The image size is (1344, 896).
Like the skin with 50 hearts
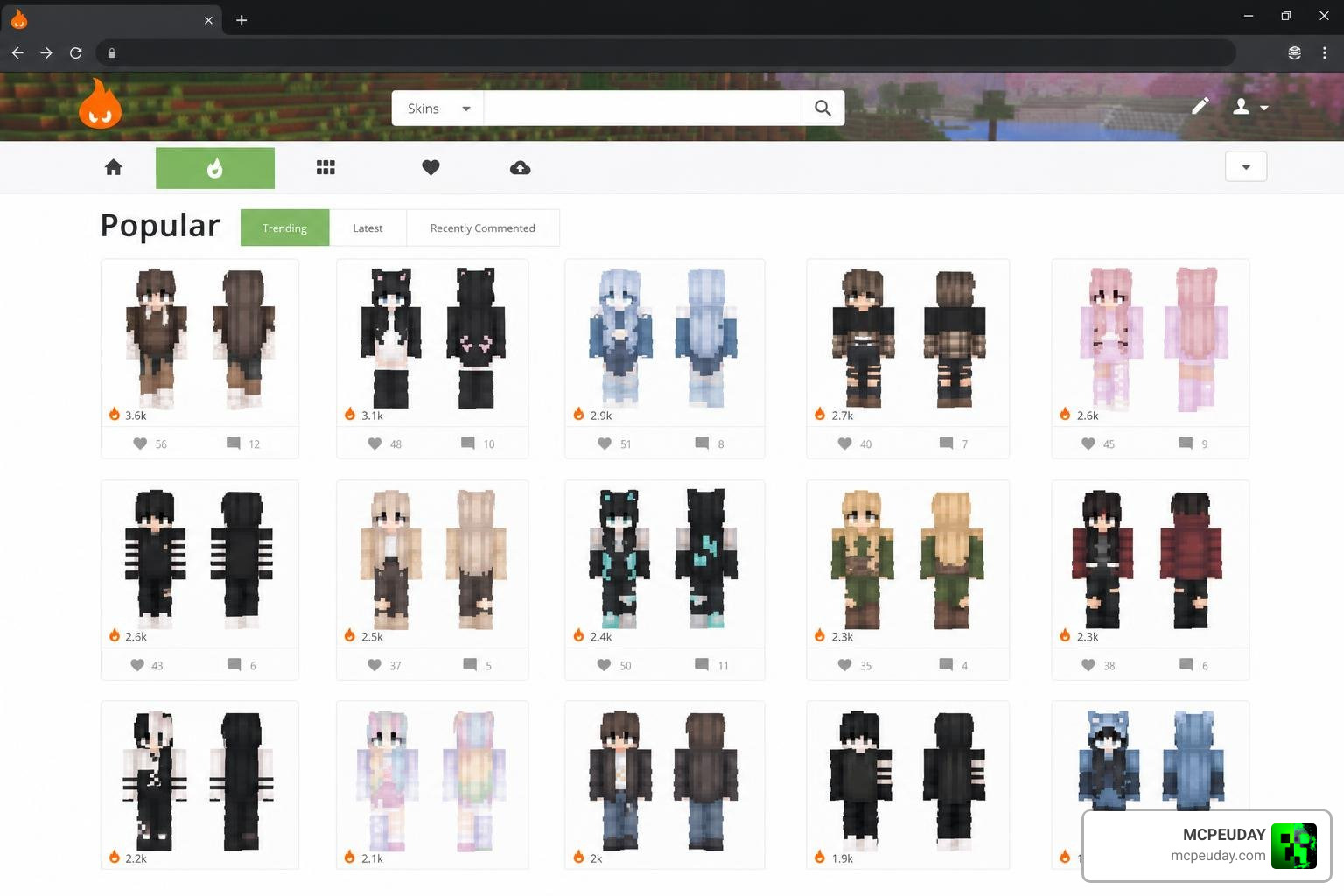point(604,665)
